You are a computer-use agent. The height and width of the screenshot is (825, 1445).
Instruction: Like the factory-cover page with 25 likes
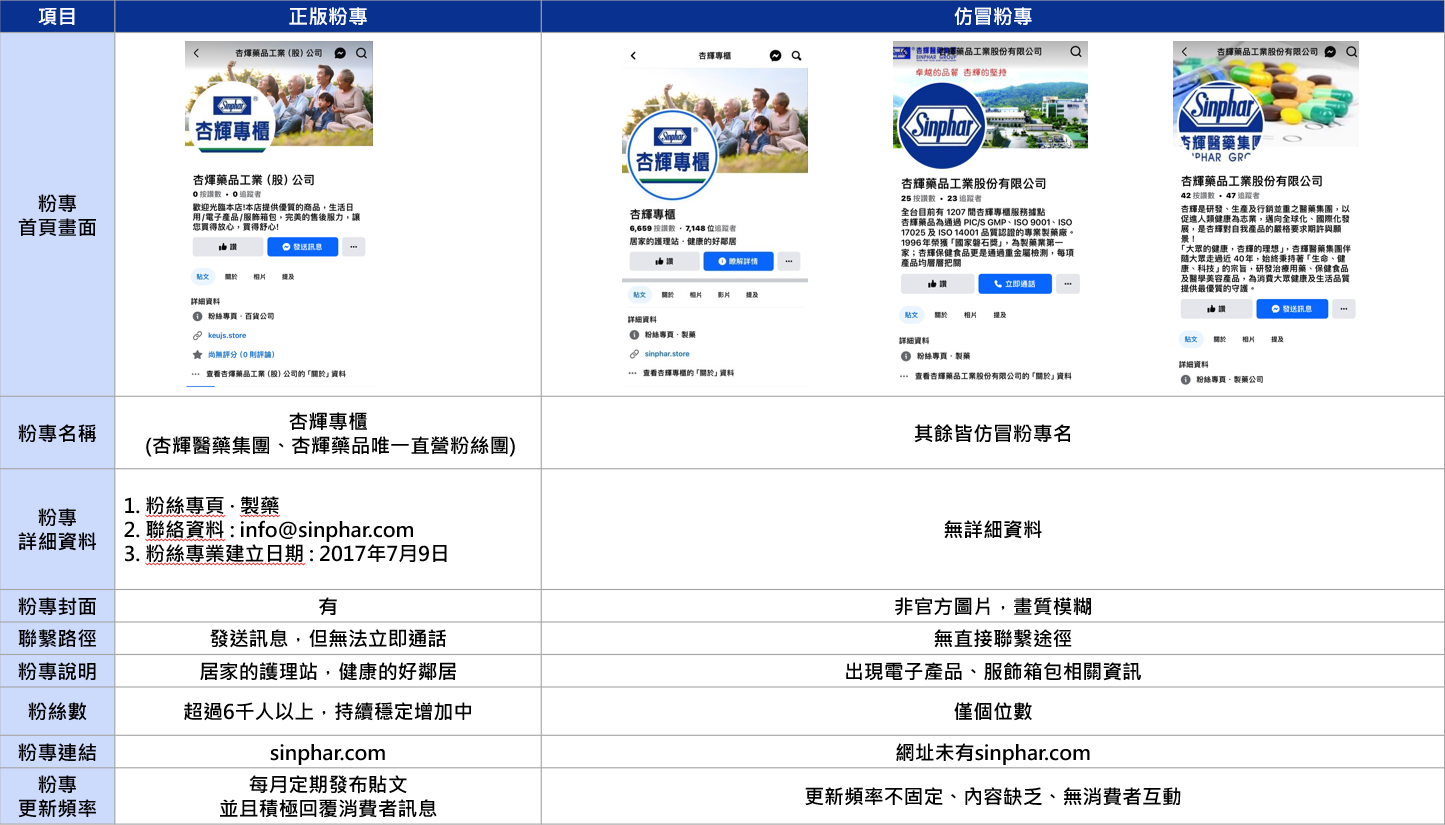(937, 284)
